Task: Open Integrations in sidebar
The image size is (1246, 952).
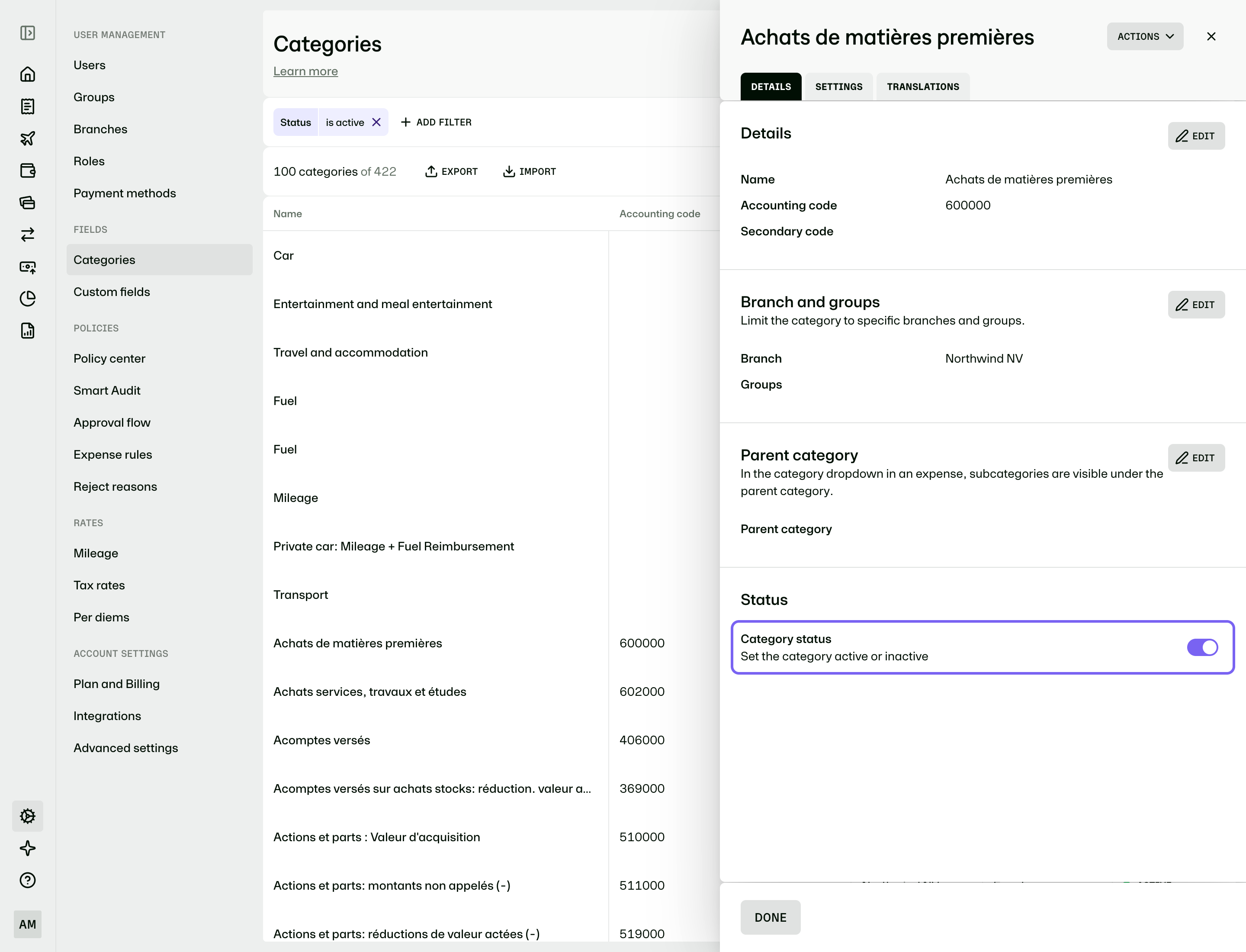Action: pos(159,716)
